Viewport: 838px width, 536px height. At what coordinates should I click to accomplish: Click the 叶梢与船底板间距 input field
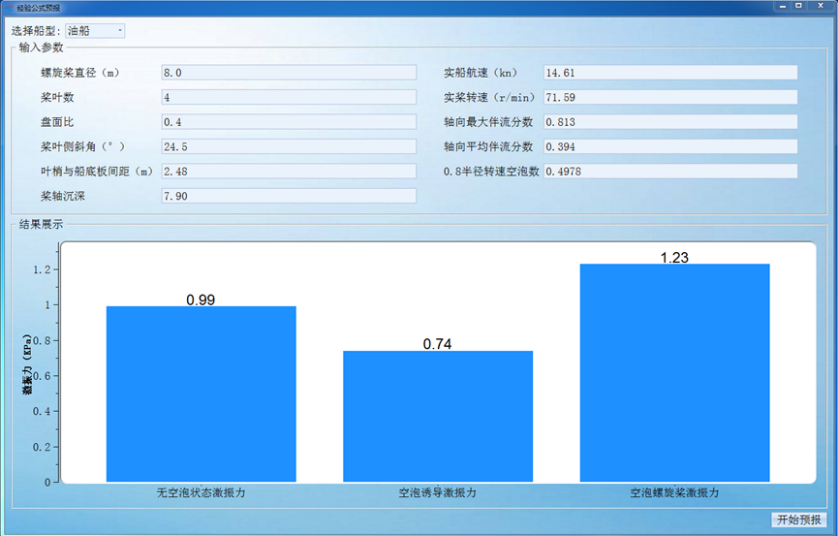pos(288,171)
